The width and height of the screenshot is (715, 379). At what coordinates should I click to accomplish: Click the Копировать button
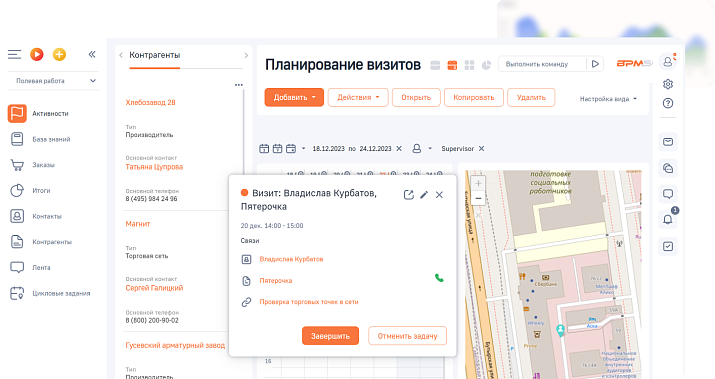(x=474, y=98)
